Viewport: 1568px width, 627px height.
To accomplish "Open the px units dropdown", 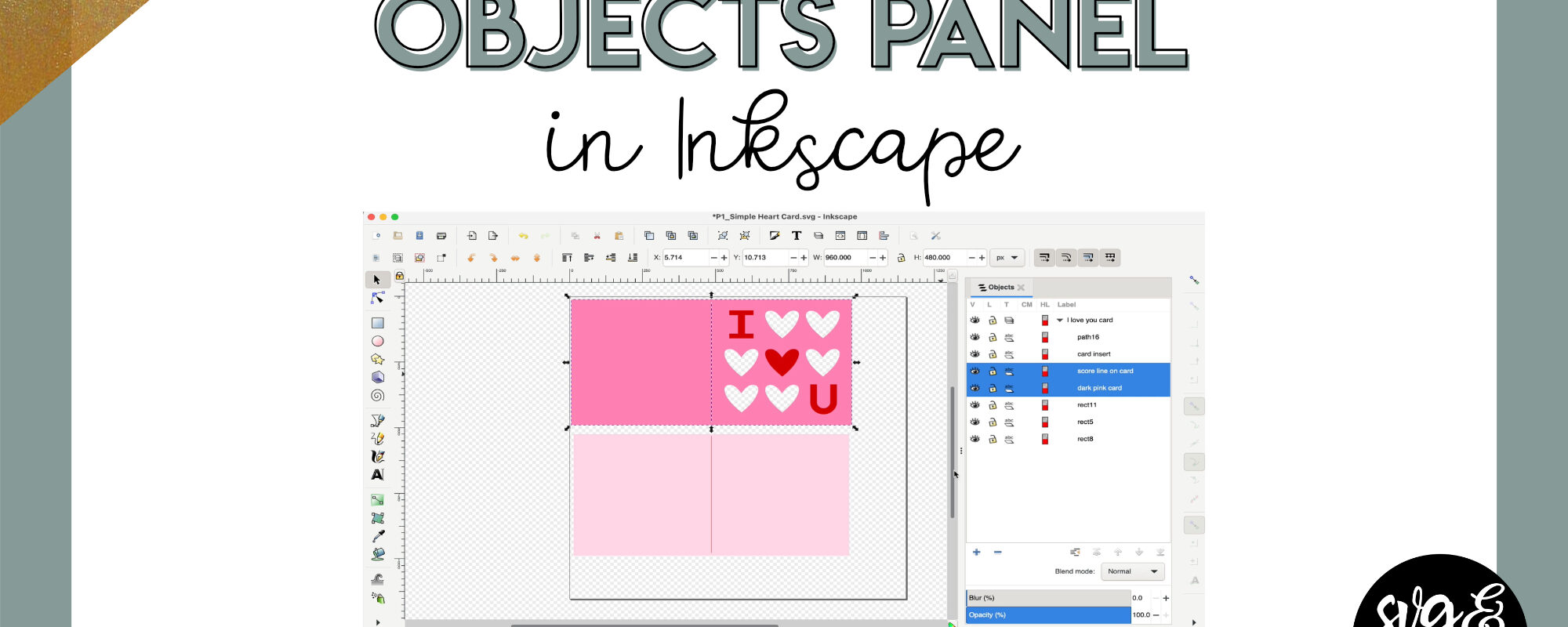I will point(1007,258).
